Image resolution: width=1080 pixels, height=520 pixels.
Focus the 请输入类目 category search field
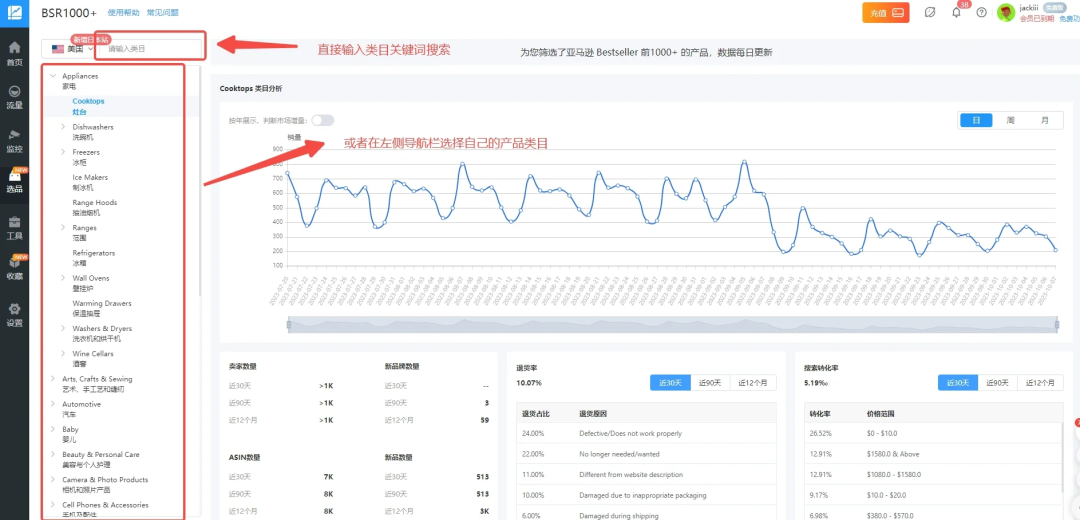149,49
